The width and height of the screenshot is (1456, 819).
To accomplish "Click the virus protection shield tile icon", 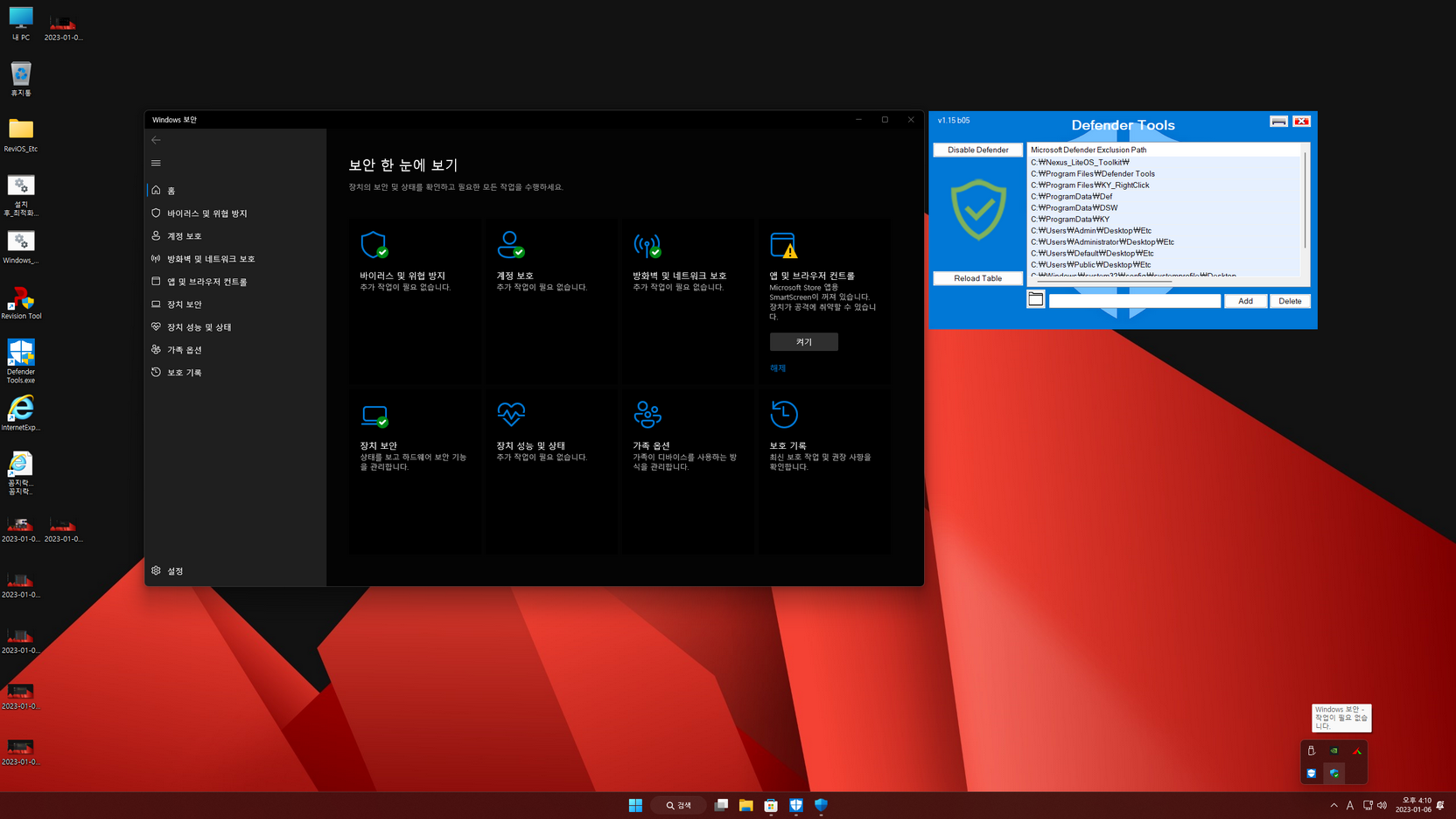I will tap(374, 245).
